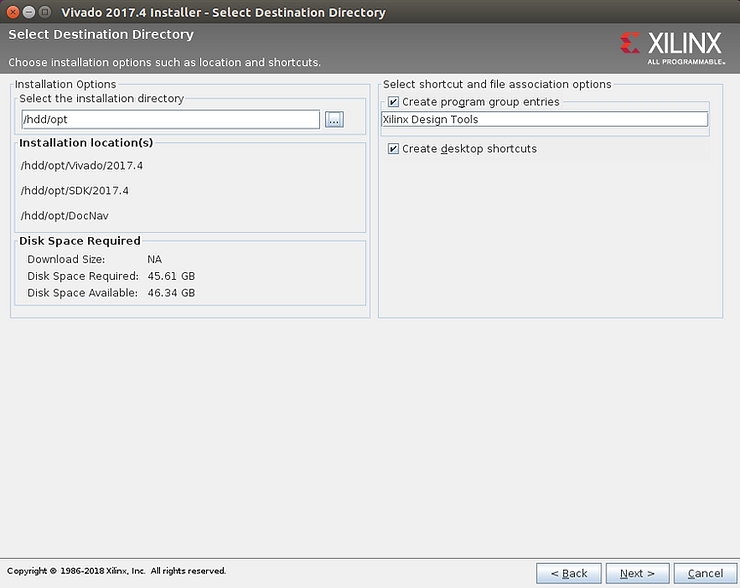
Task: Click the Xilinx Design Tools group name field
Action: point(545,119)
